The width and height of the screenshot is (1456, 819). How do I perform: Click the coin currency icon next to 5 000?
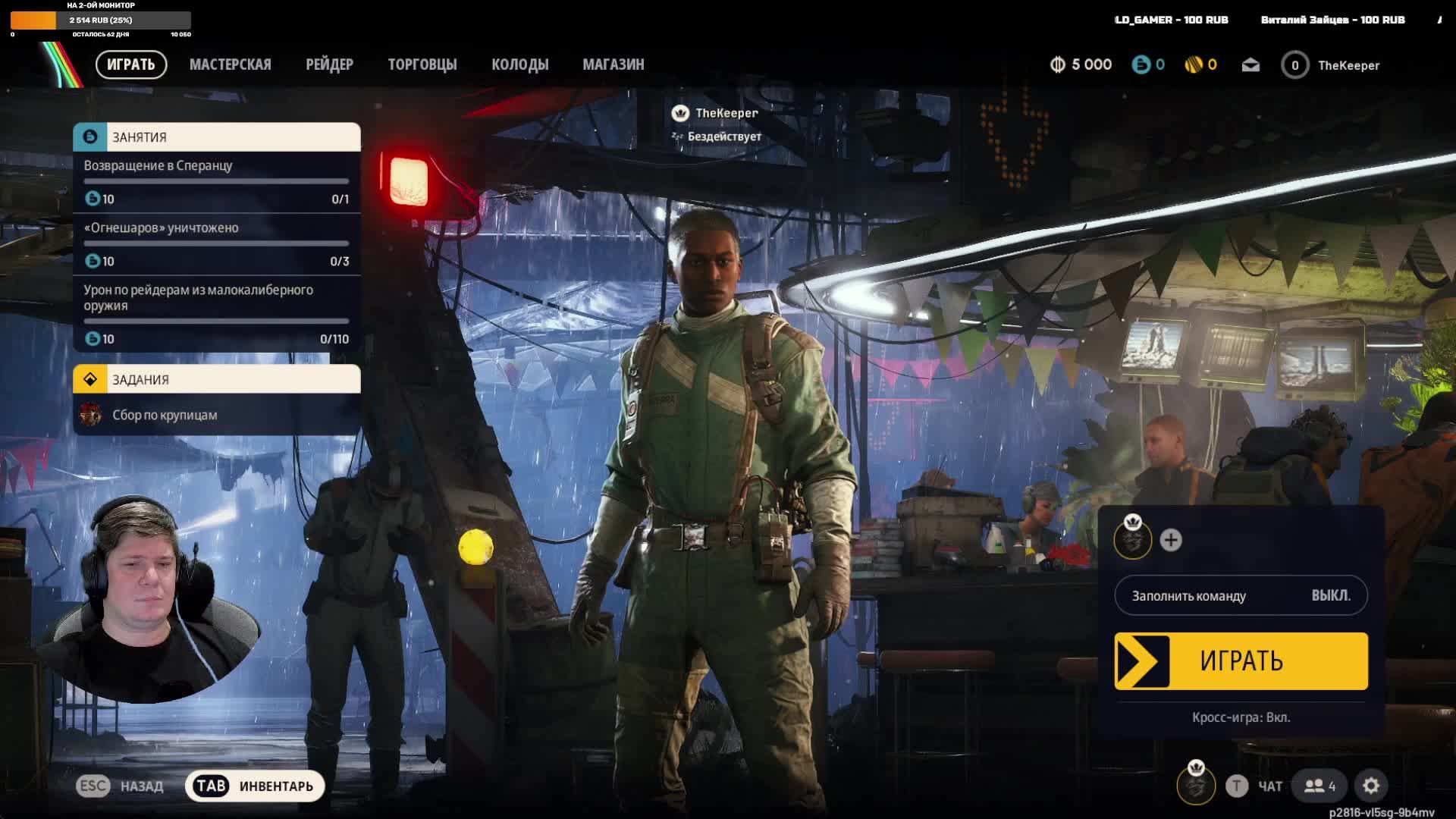[1057, 65]
